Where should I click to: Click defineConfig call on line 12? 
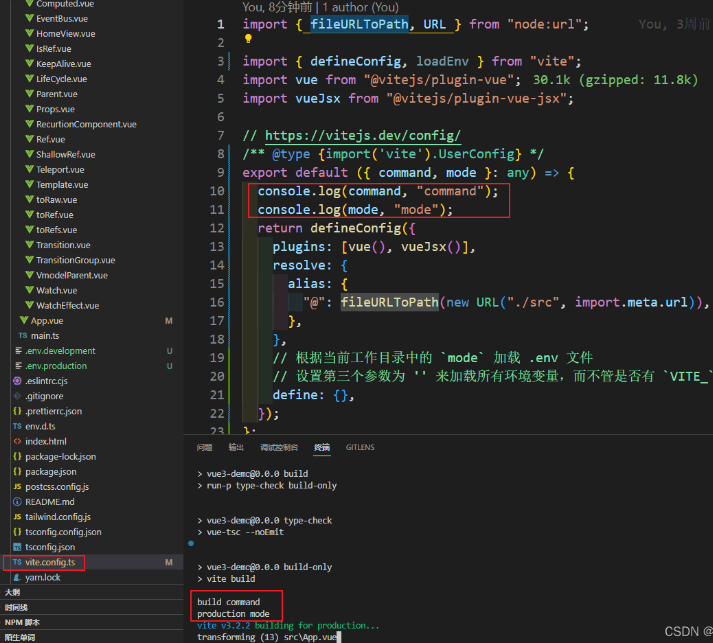click(x=356, y=228)
